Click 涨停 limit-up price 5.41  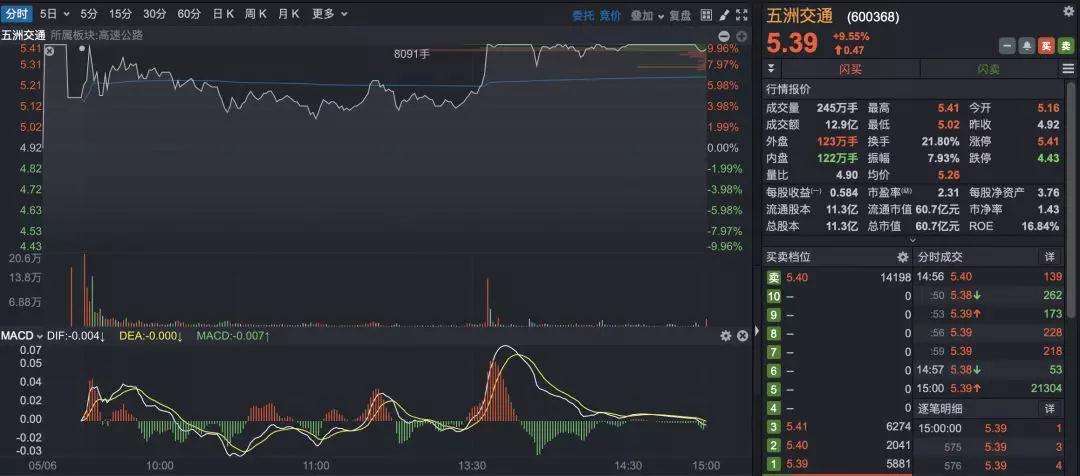pyautogui.click(x=1048, y=141)
